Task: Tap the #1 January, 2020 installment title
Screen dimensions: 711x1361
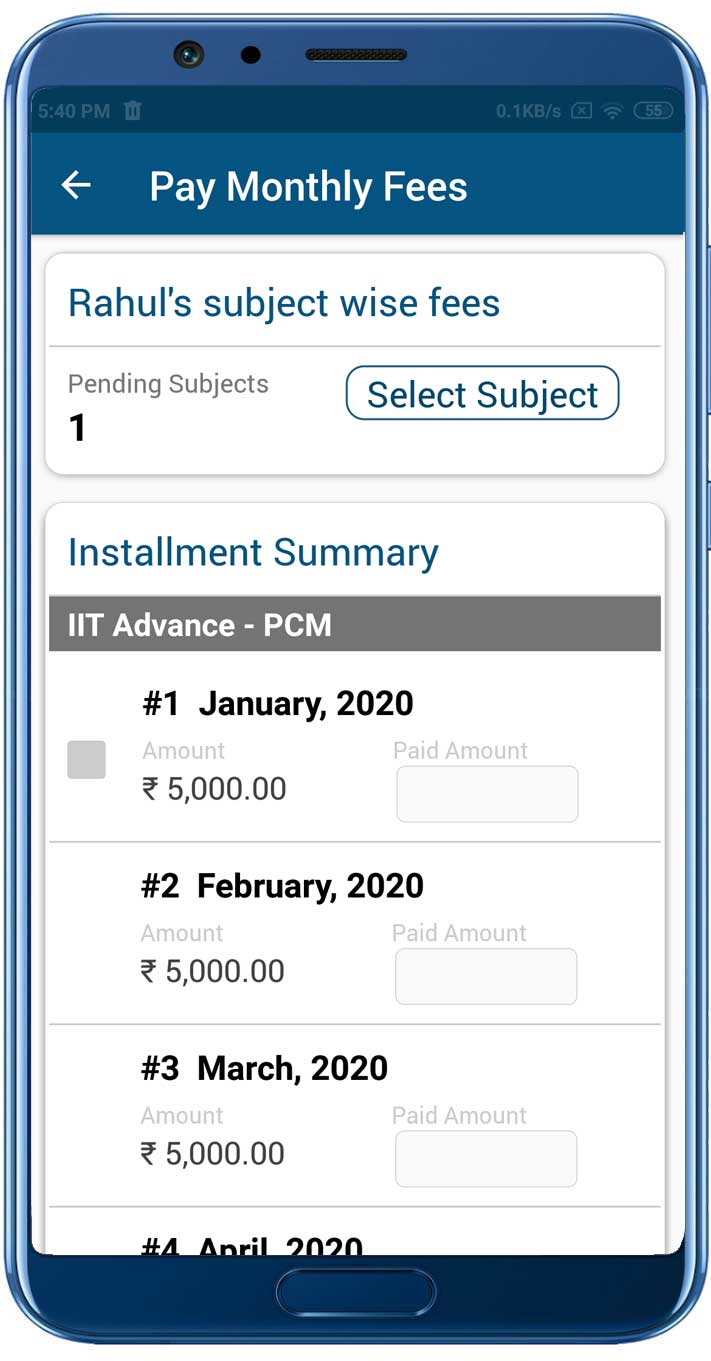Action: click(277, 704)
